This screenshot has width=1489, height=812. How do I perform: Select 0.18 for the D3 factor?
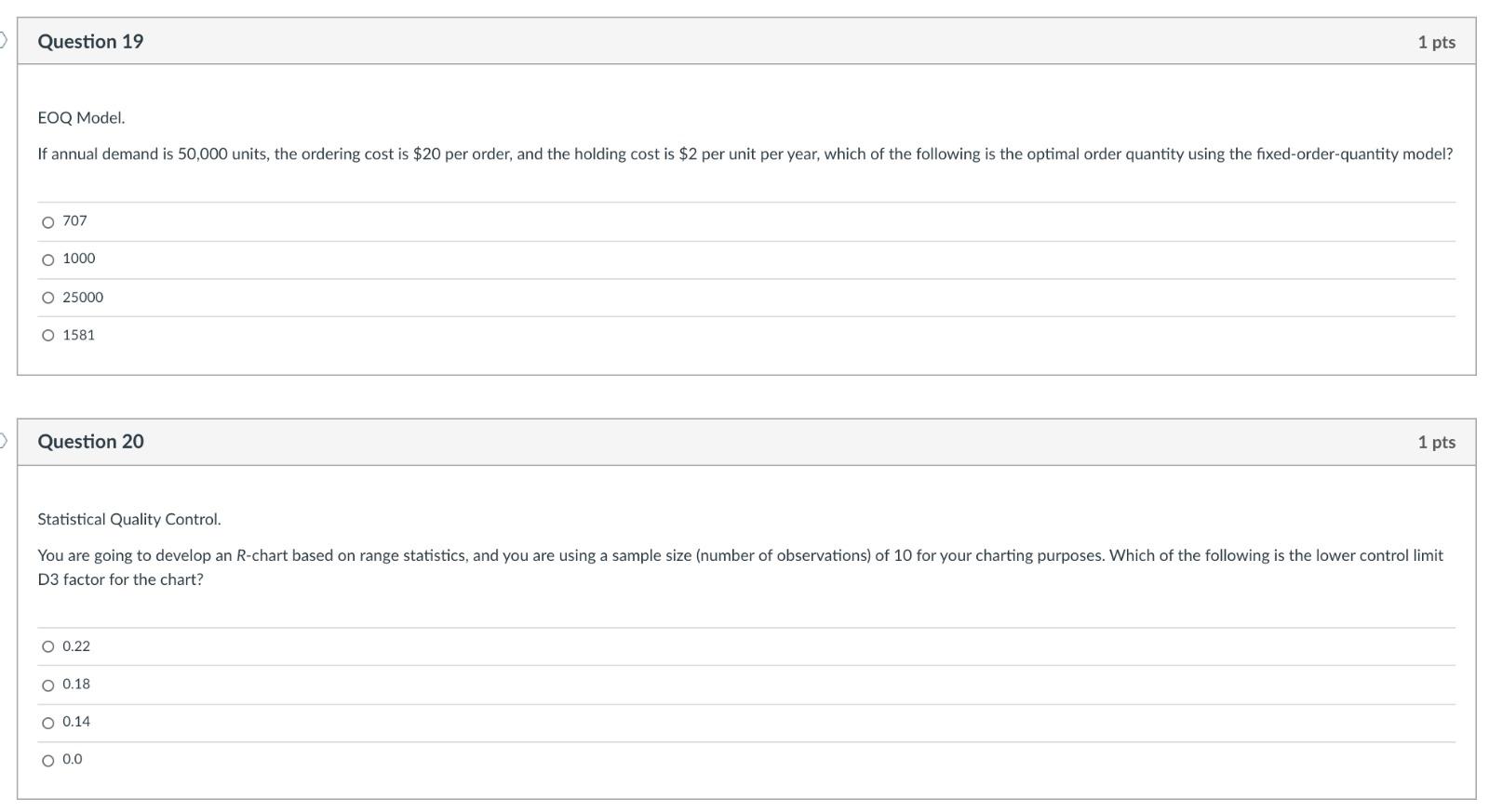click(47, 685)
